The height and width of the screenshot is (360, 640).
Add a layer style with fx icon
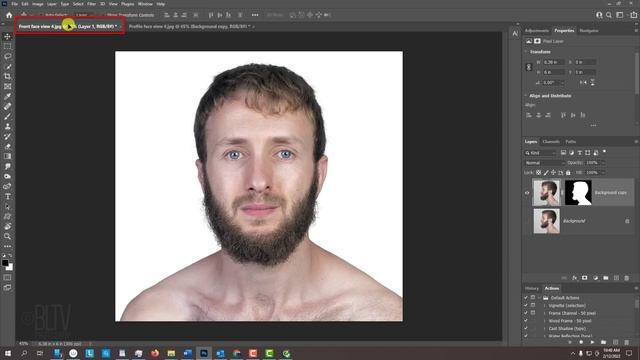(574, 278)
